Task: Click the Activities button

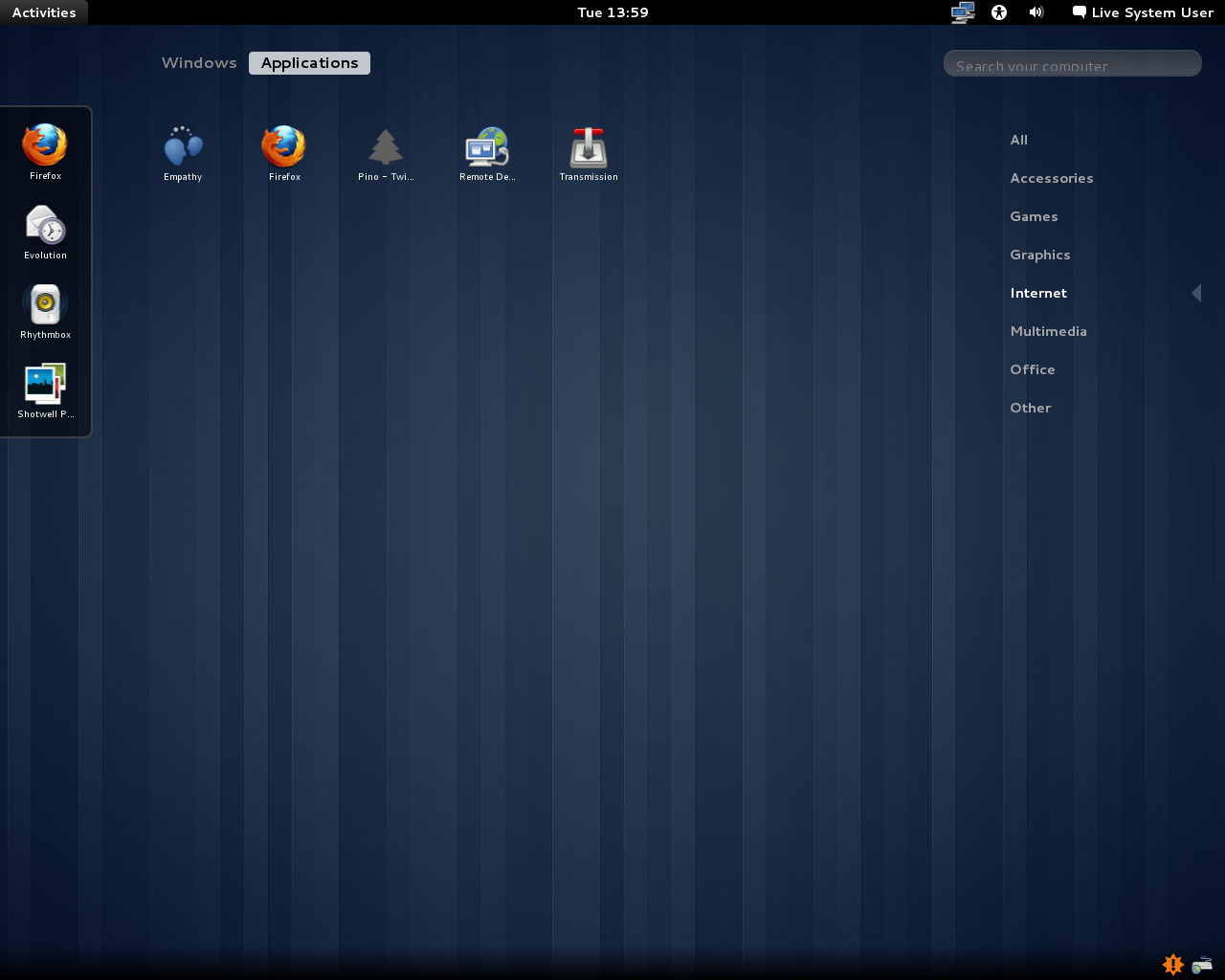Action: point(44,12)
